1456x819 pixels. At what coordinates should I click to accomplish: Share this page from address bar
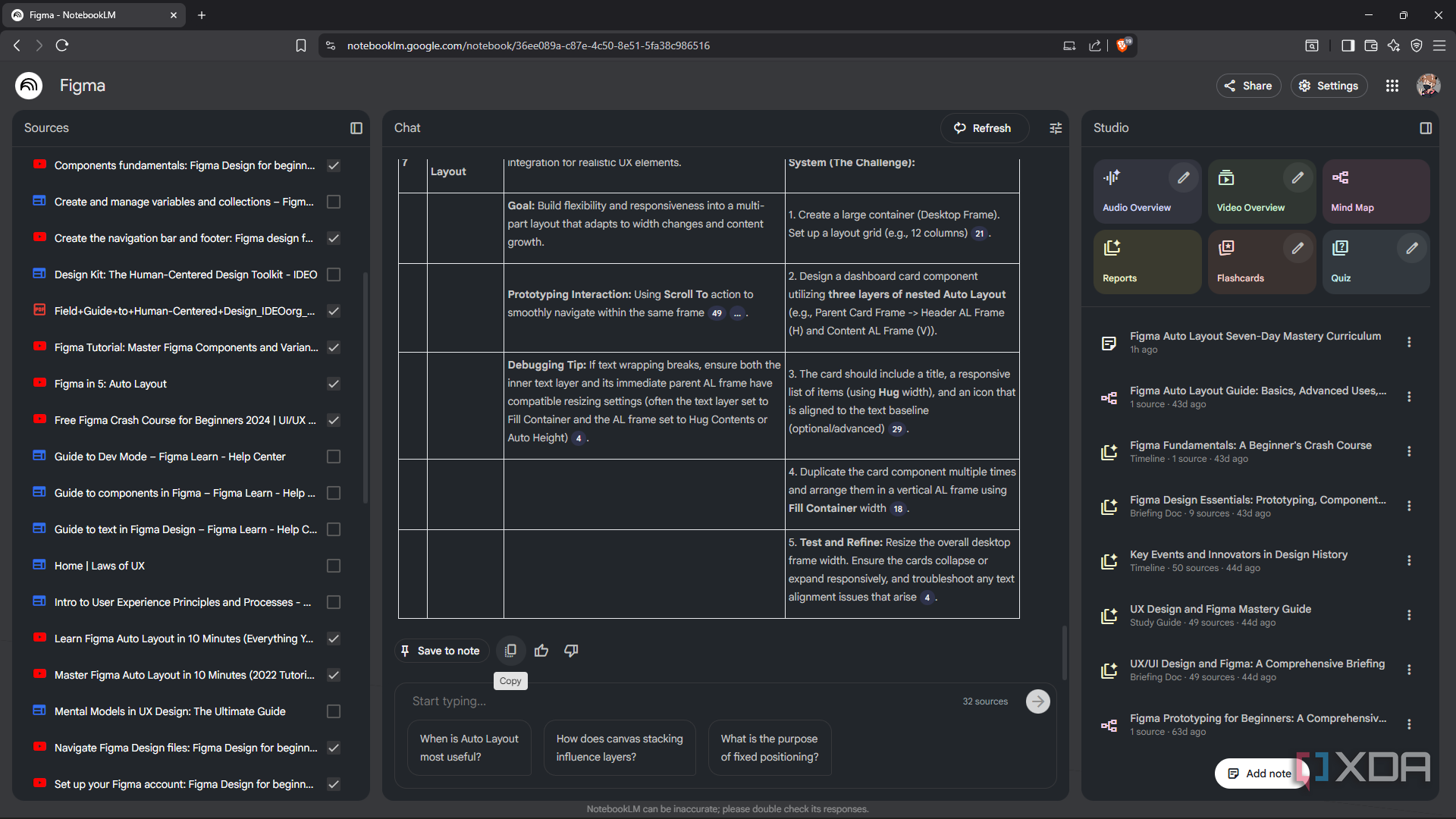pyautogui.click(x=1095, y=45)
